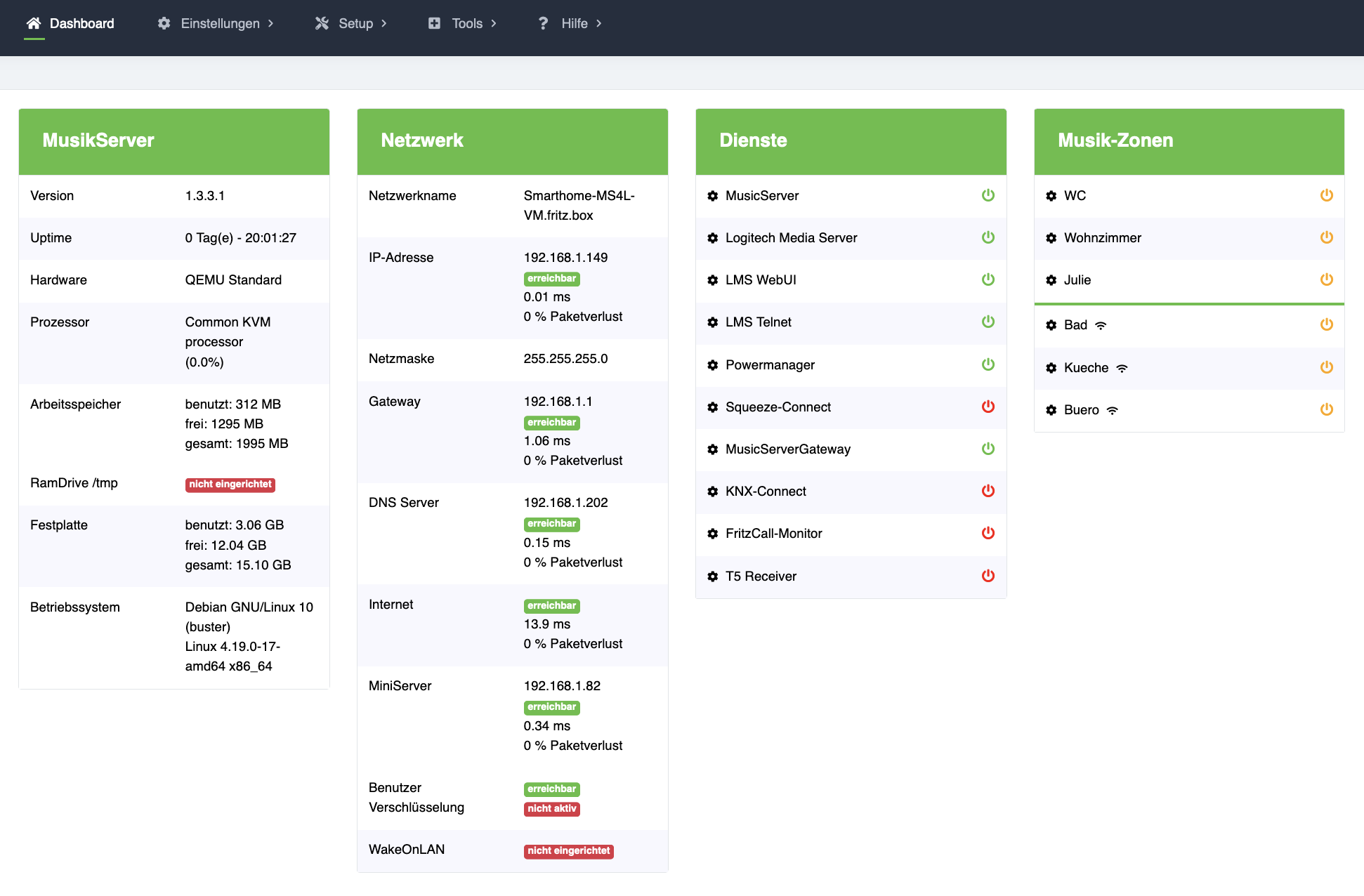Image resolution: width=1364 pixels, height=896 pixels.
Task: Click the red RamDrive 'nicht eingerichtet' badge
Action: coord(230,485)
